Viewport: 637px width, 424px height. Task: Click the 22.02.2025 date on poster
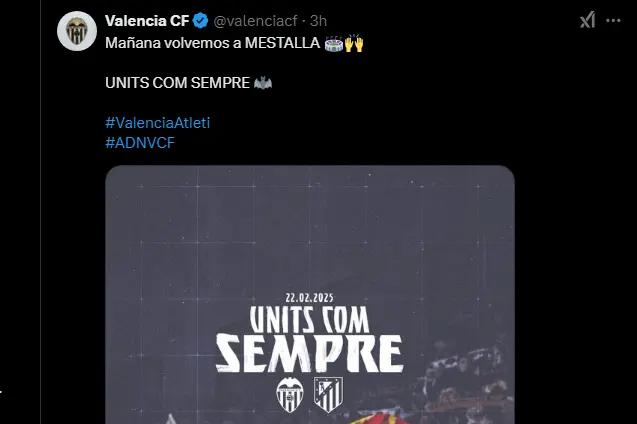pos(310,298)
